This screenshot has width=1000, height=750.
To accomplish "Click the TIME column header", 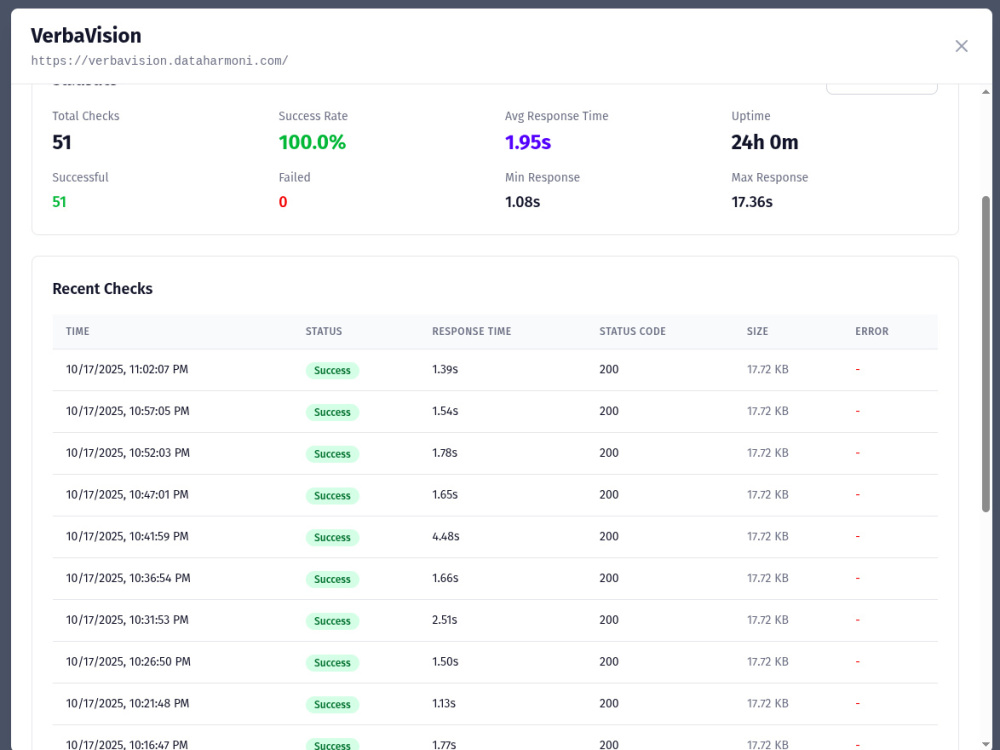I will click(x=78, y=331).
